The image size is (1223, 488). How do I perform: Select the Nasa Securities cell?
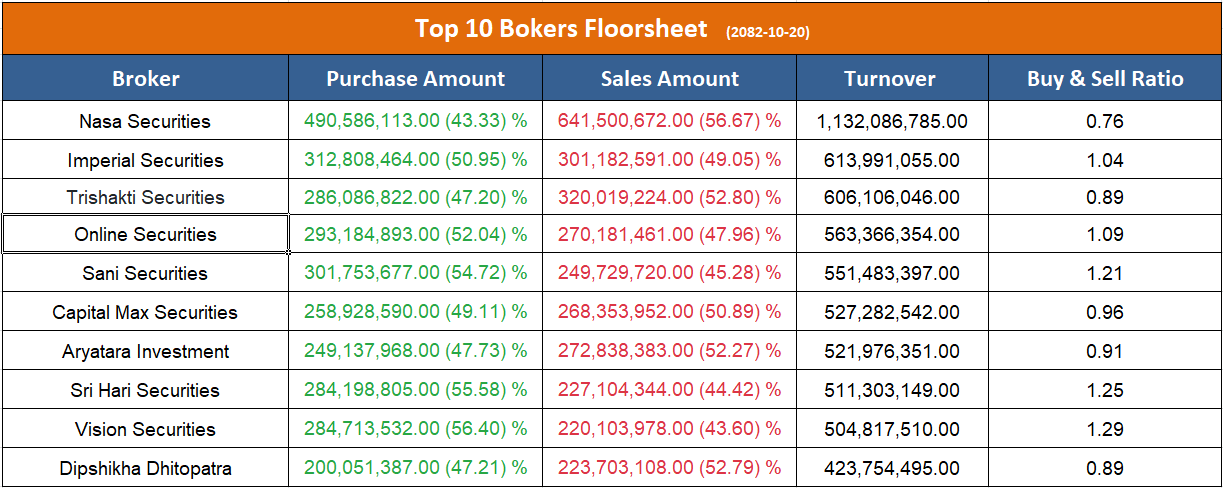(x=146, y=122)
